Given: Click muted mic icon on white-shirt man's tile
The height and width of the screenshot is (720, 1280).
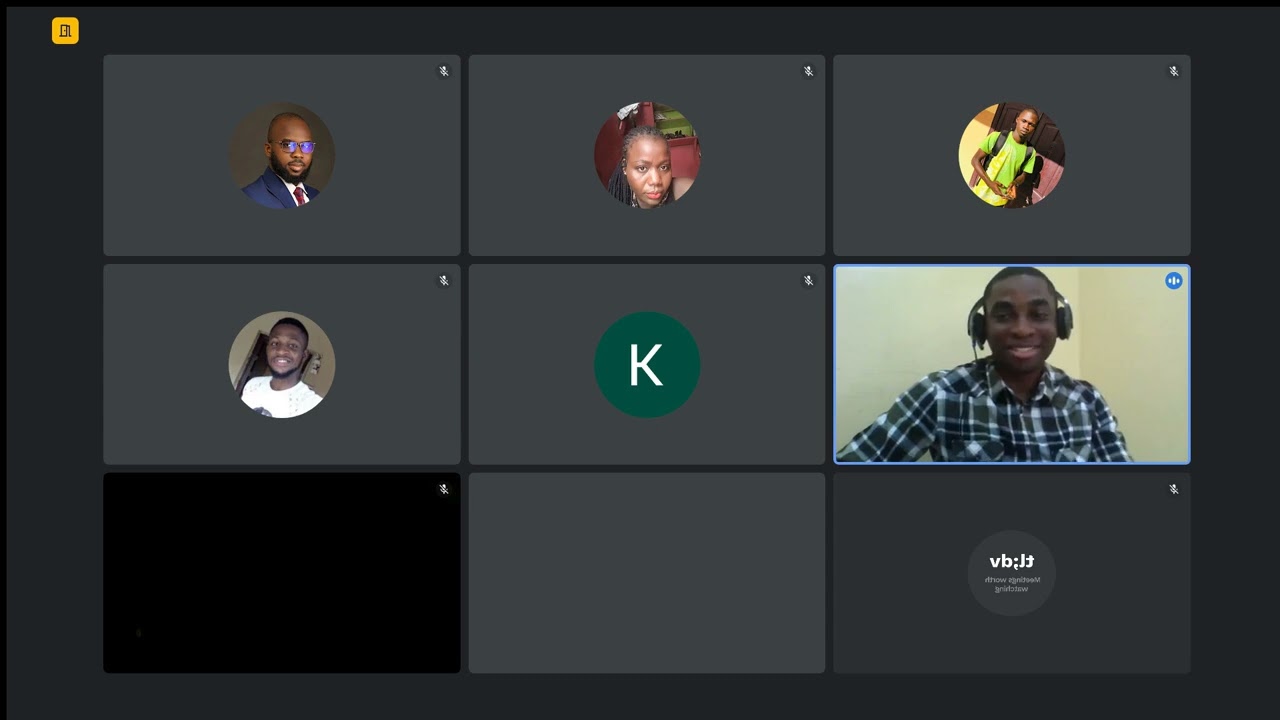Looking at the screenshot, I should coord(444,281).
